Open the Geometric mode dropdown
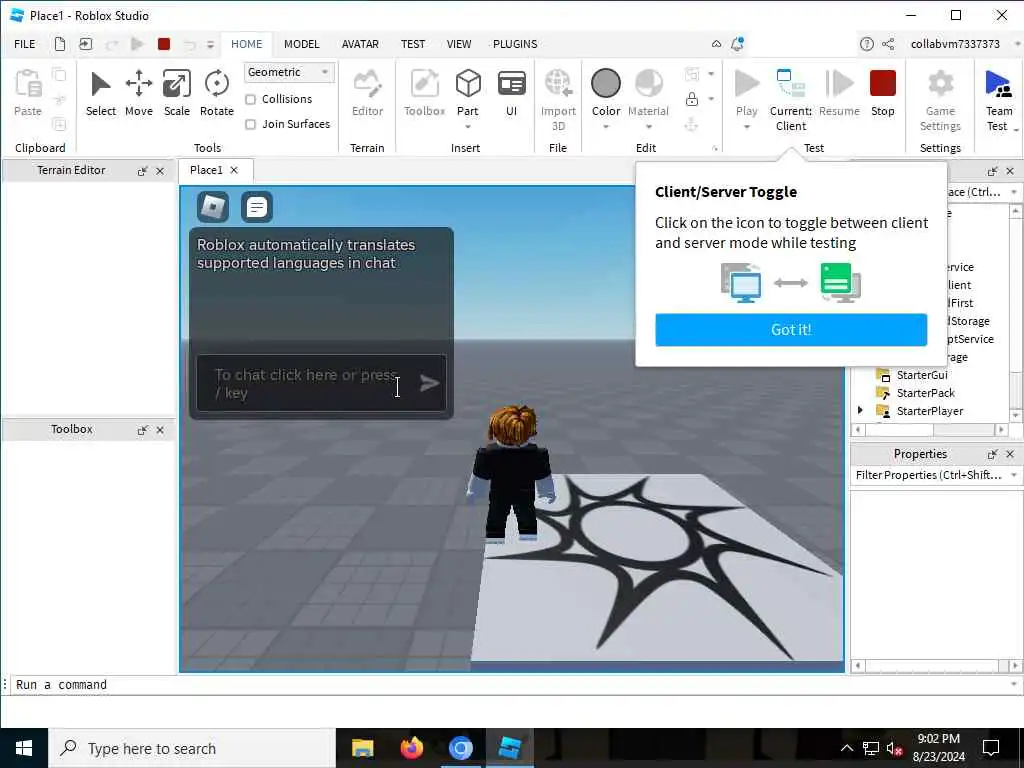 (x=289, y=72)
